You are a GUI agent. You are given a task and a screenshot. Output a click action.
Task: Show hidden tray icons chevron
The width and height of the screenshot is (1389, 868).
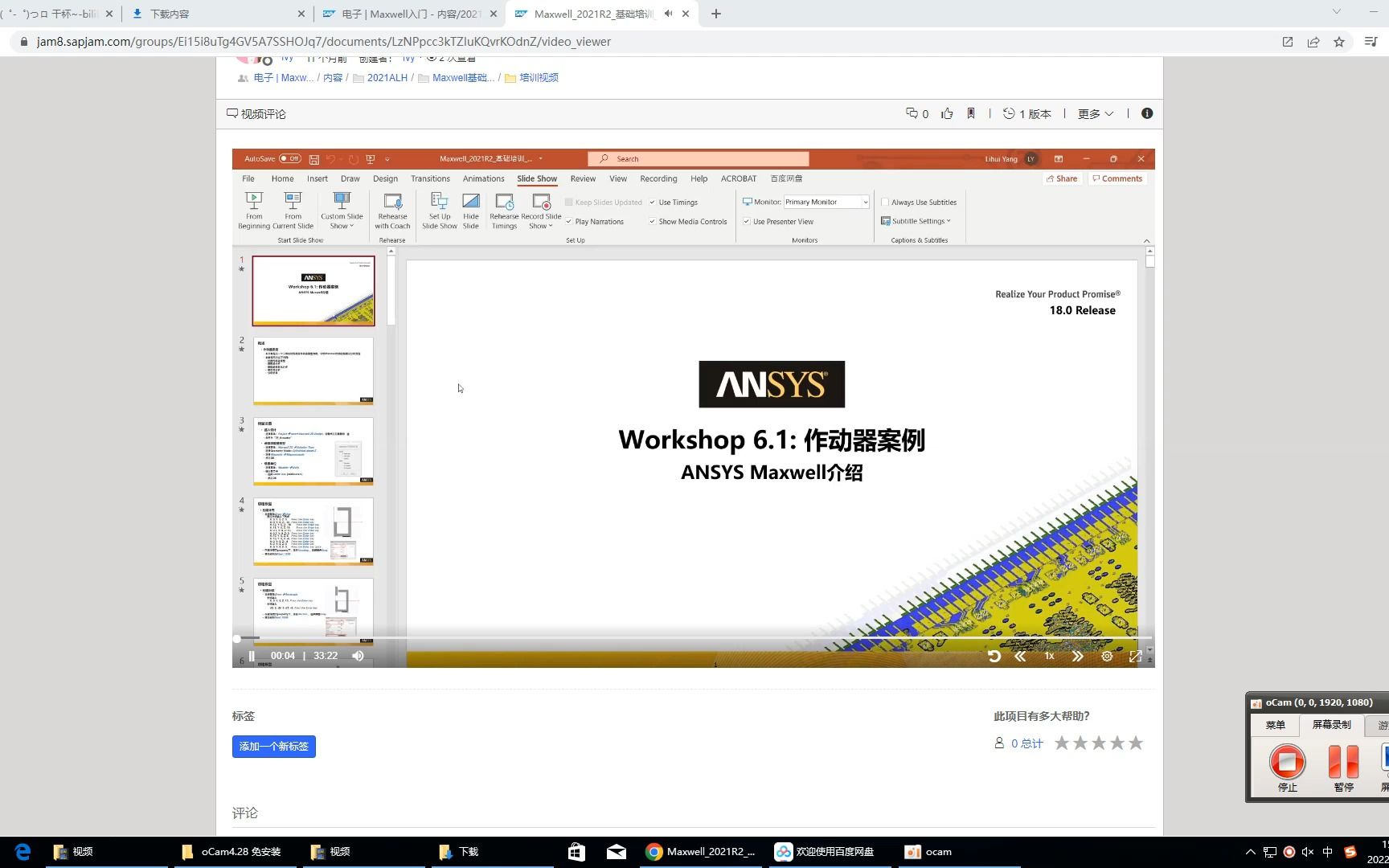[1250, 852]
